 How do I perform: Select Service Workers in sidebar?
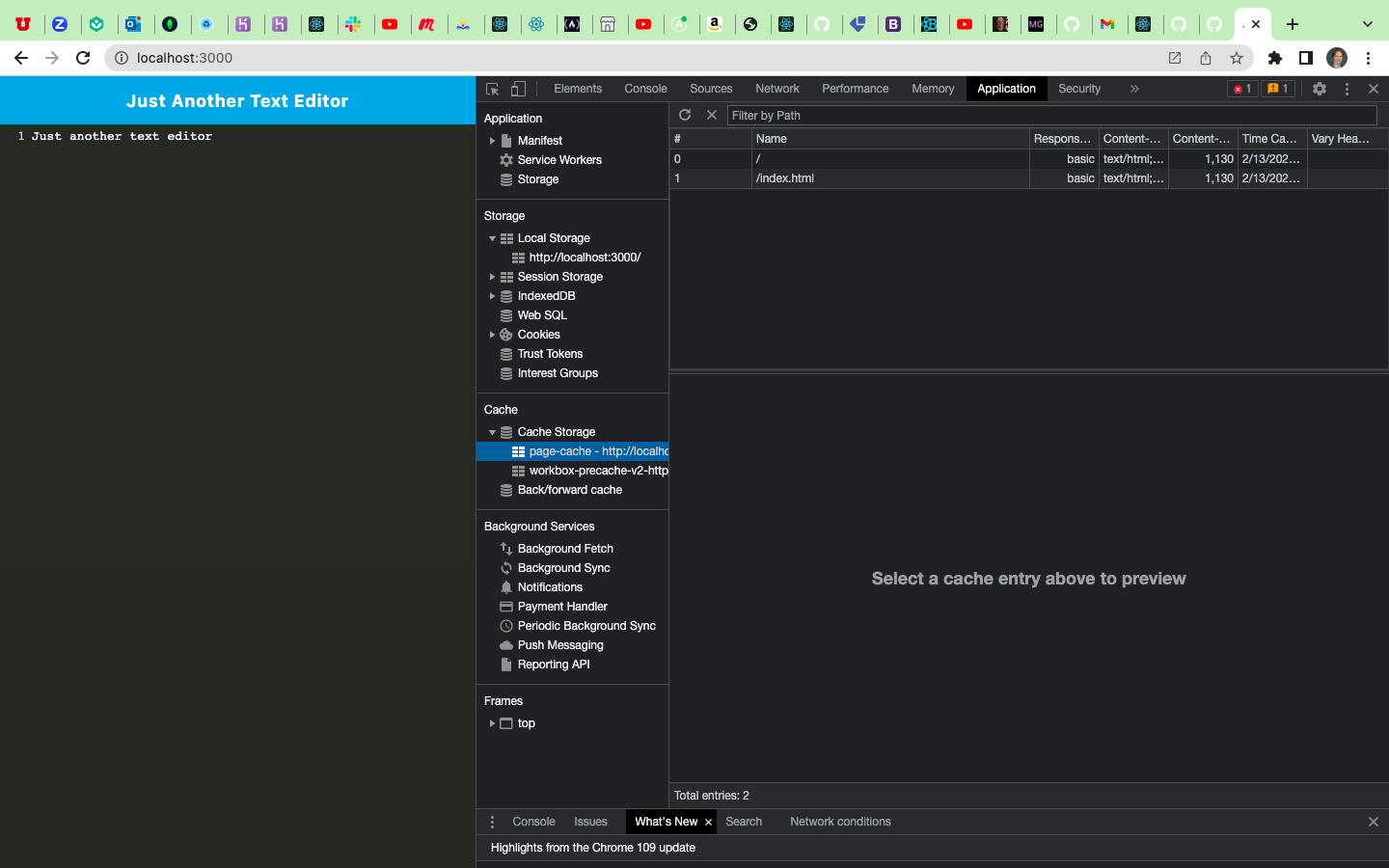(x=559, y=160)
